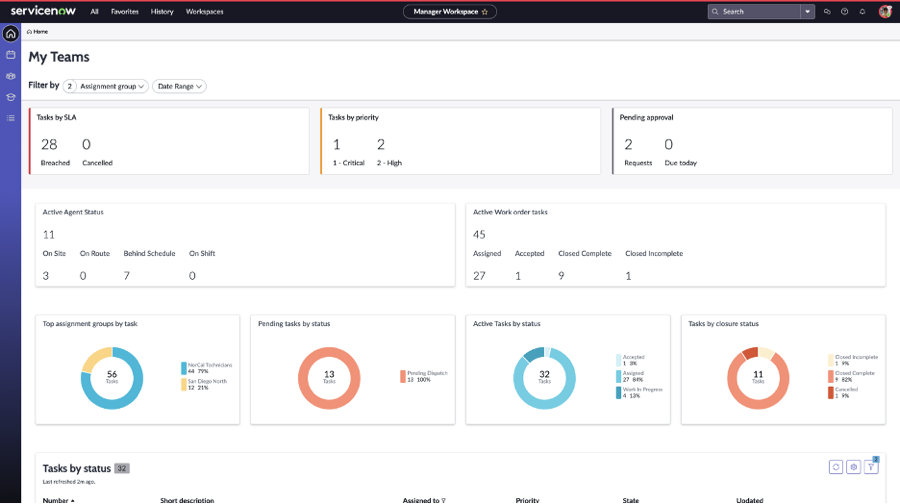Click the Active Work order tasks total 45
This screenshot has height=504, width=900.
tap(479, 235)
